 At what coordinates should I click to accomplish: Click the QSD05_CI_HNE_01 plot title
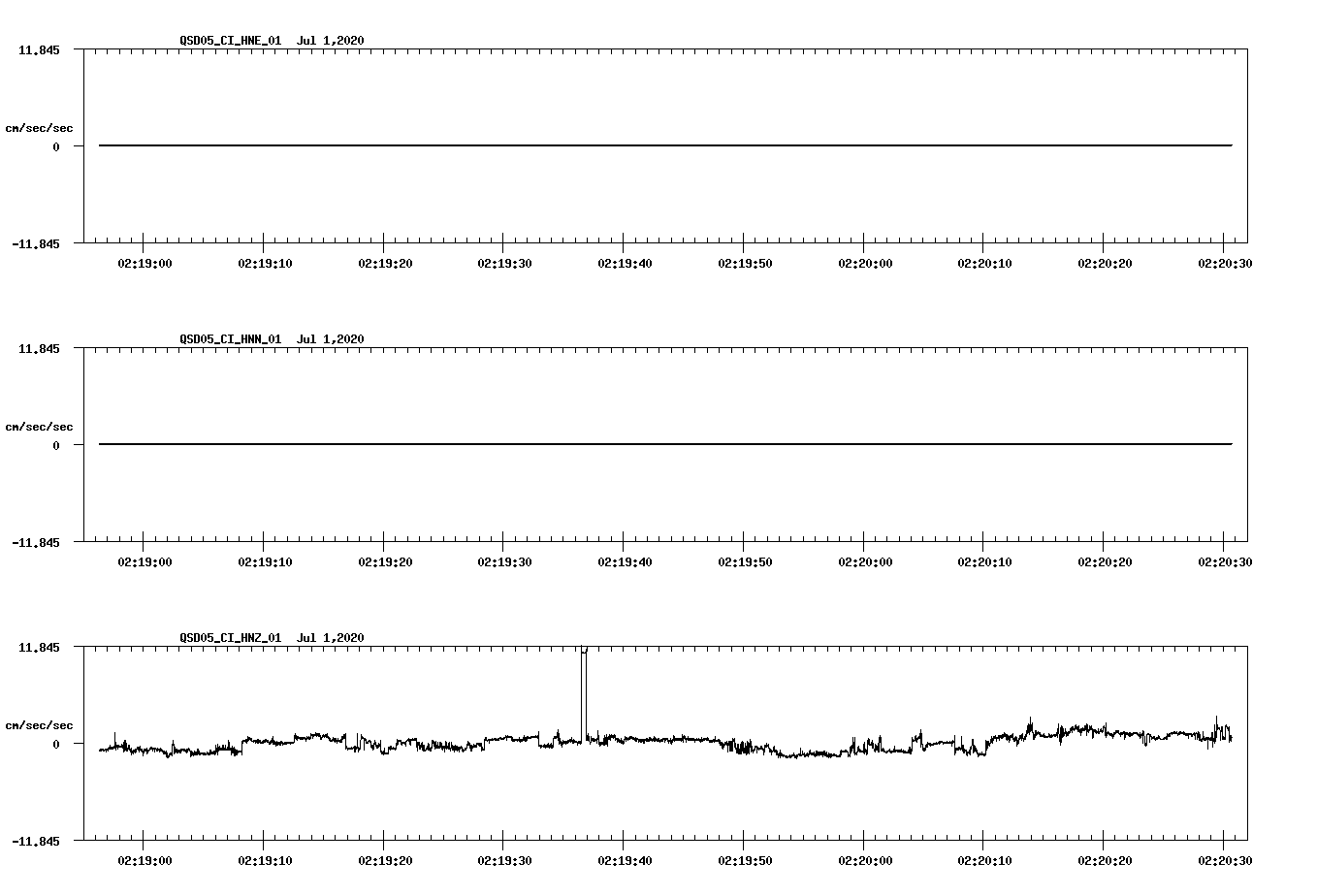pos(272,40)
